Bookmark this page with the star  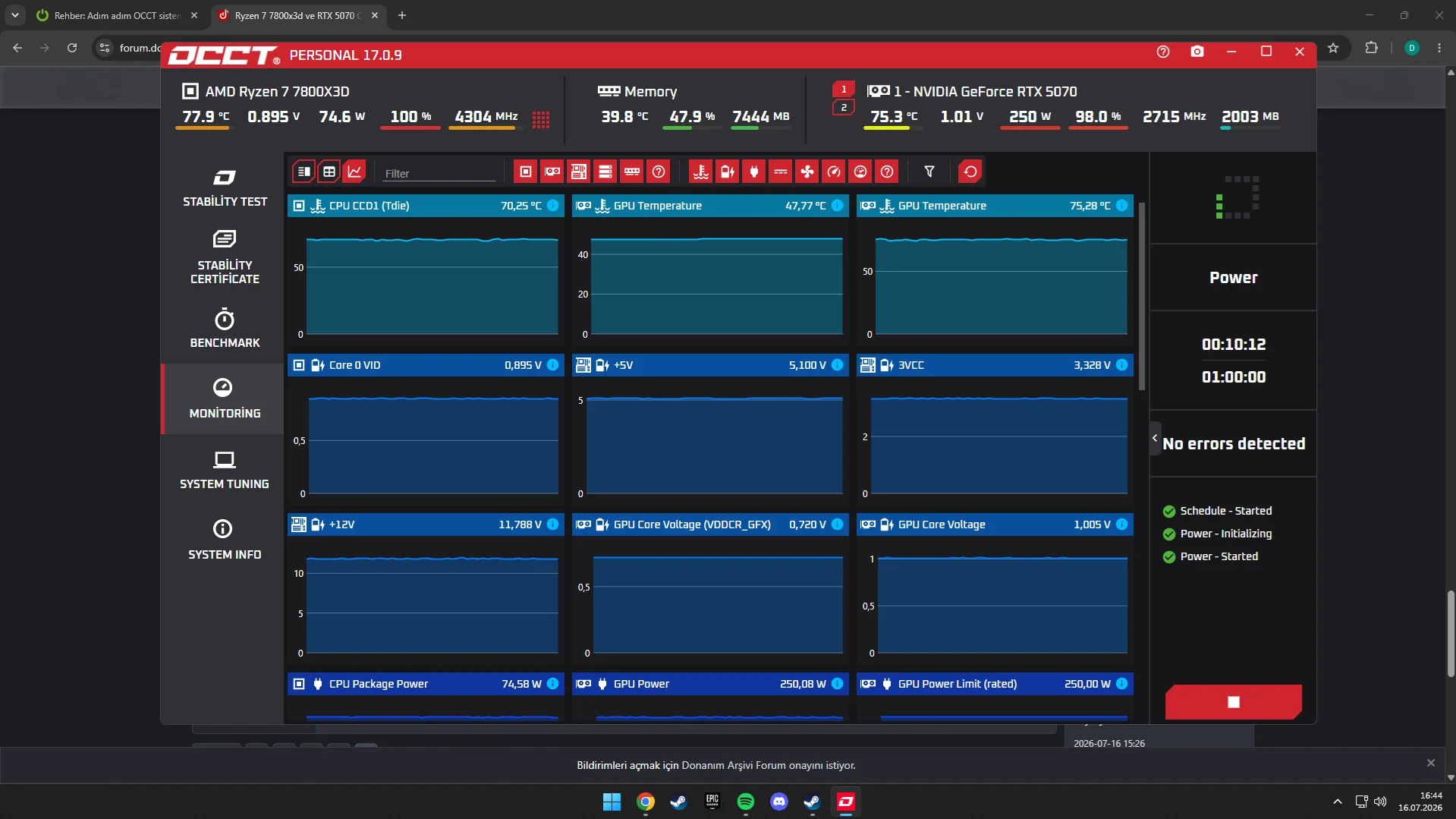[1333, 48]
